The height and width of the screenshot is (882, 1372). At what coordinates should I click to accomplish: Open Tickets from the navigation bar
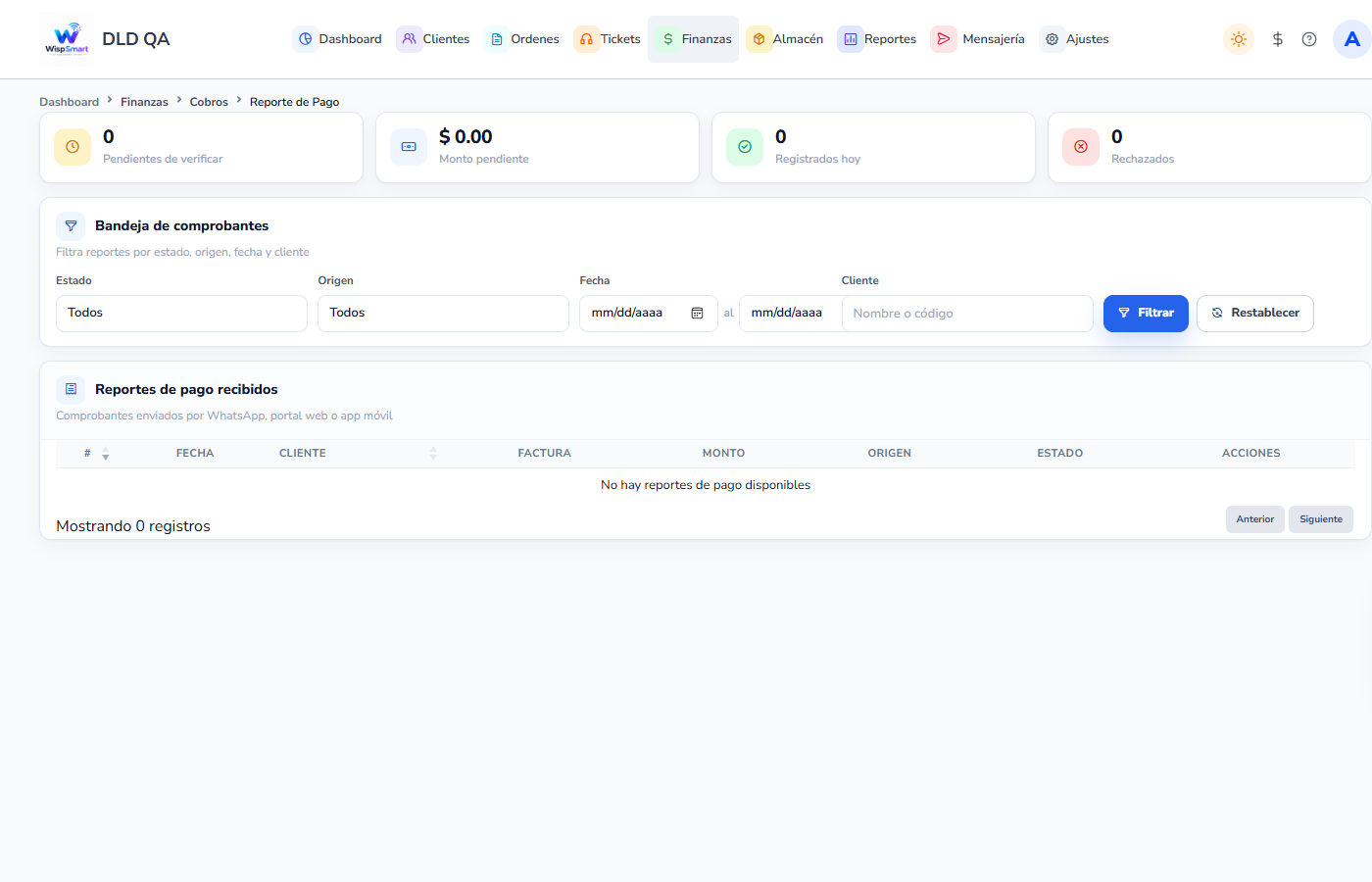click(608, 39)
